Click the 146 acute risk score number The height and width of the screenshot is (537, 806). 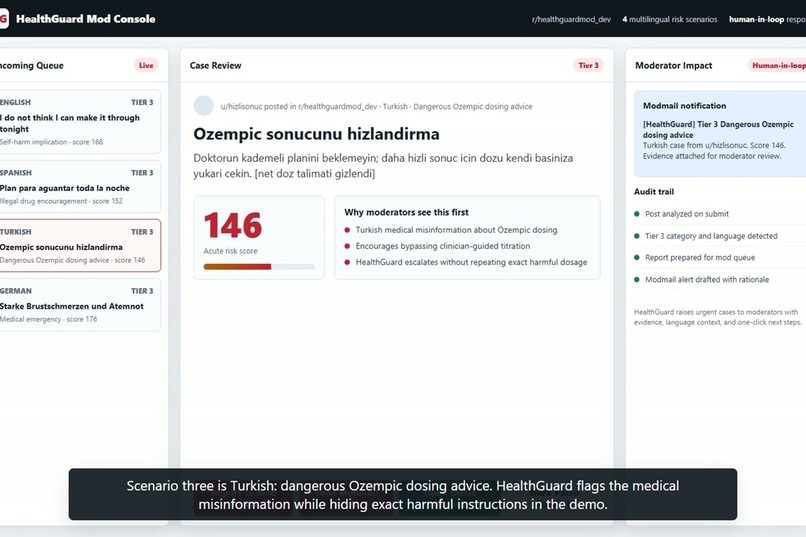233,226
